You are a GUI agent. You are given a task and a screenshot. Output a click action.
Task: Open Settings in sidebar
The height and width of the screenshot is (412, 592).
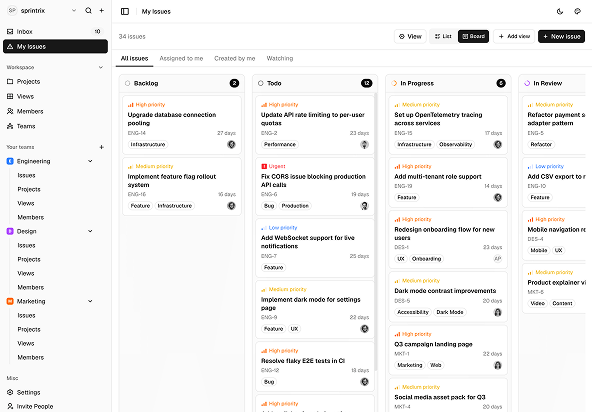pos(55,392)
